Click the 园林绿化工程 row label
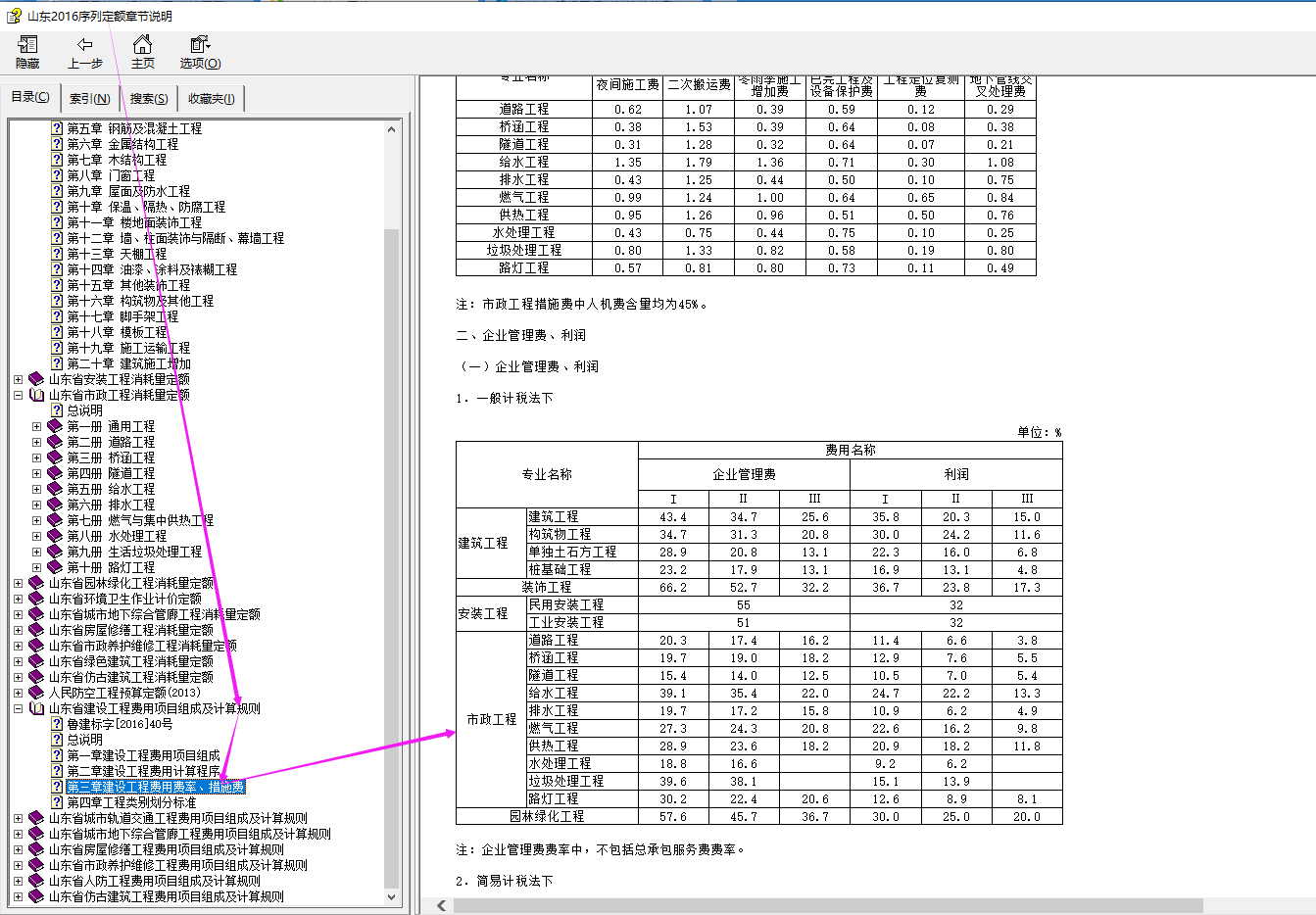Viewport: 1316px width, 915px height. point(547,816)
